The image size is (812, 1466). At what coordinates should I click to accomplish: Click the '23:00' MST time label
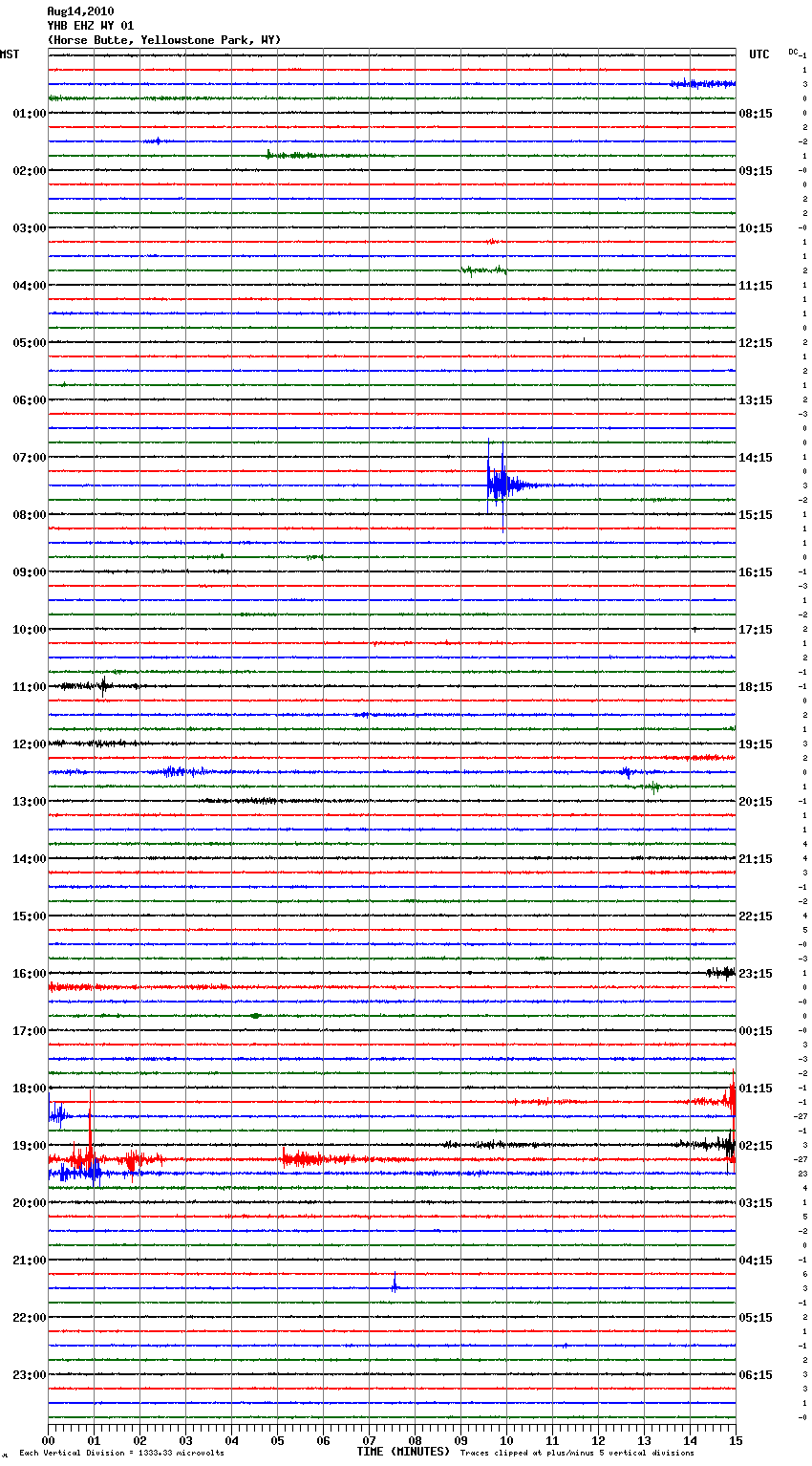tap(30, 1375)
